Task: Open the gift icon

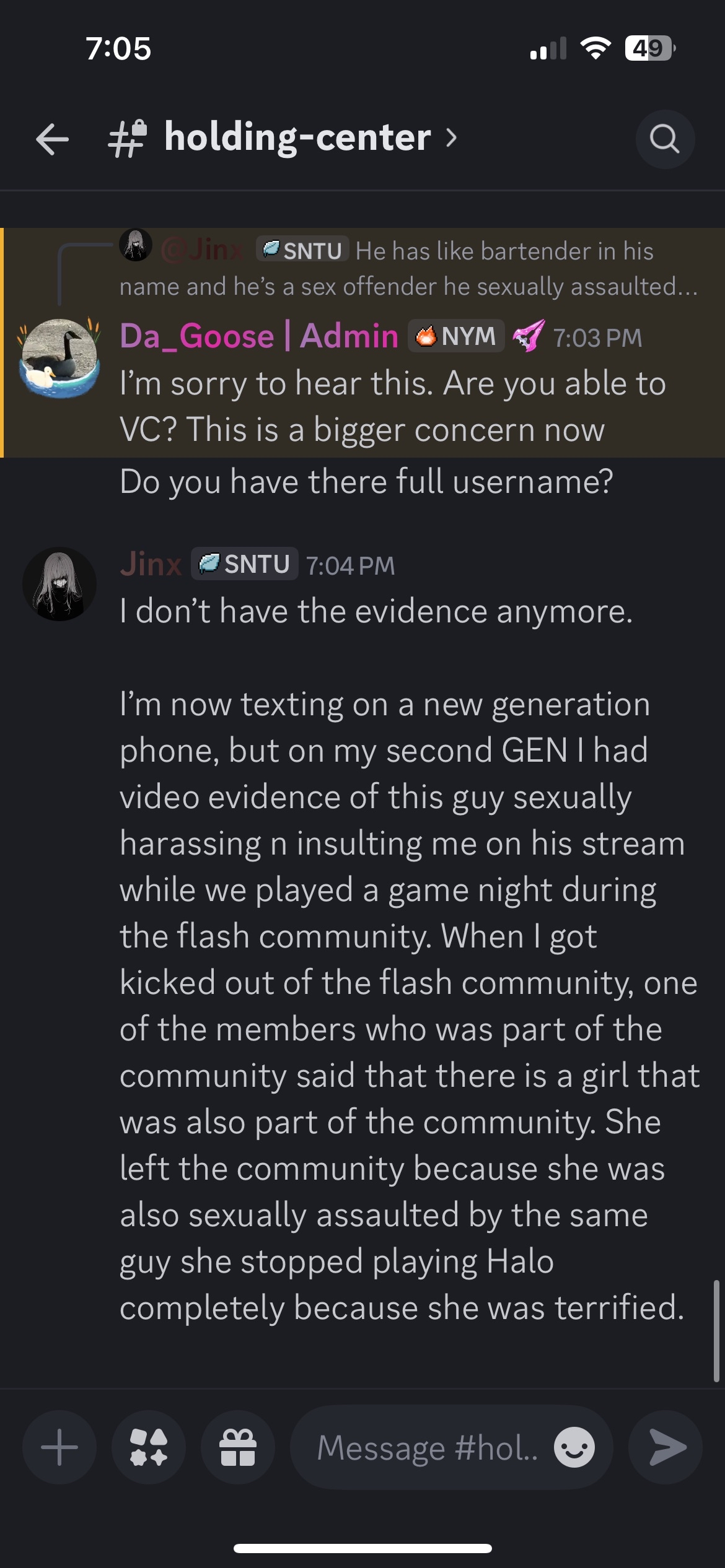Action: point(238,1447)
